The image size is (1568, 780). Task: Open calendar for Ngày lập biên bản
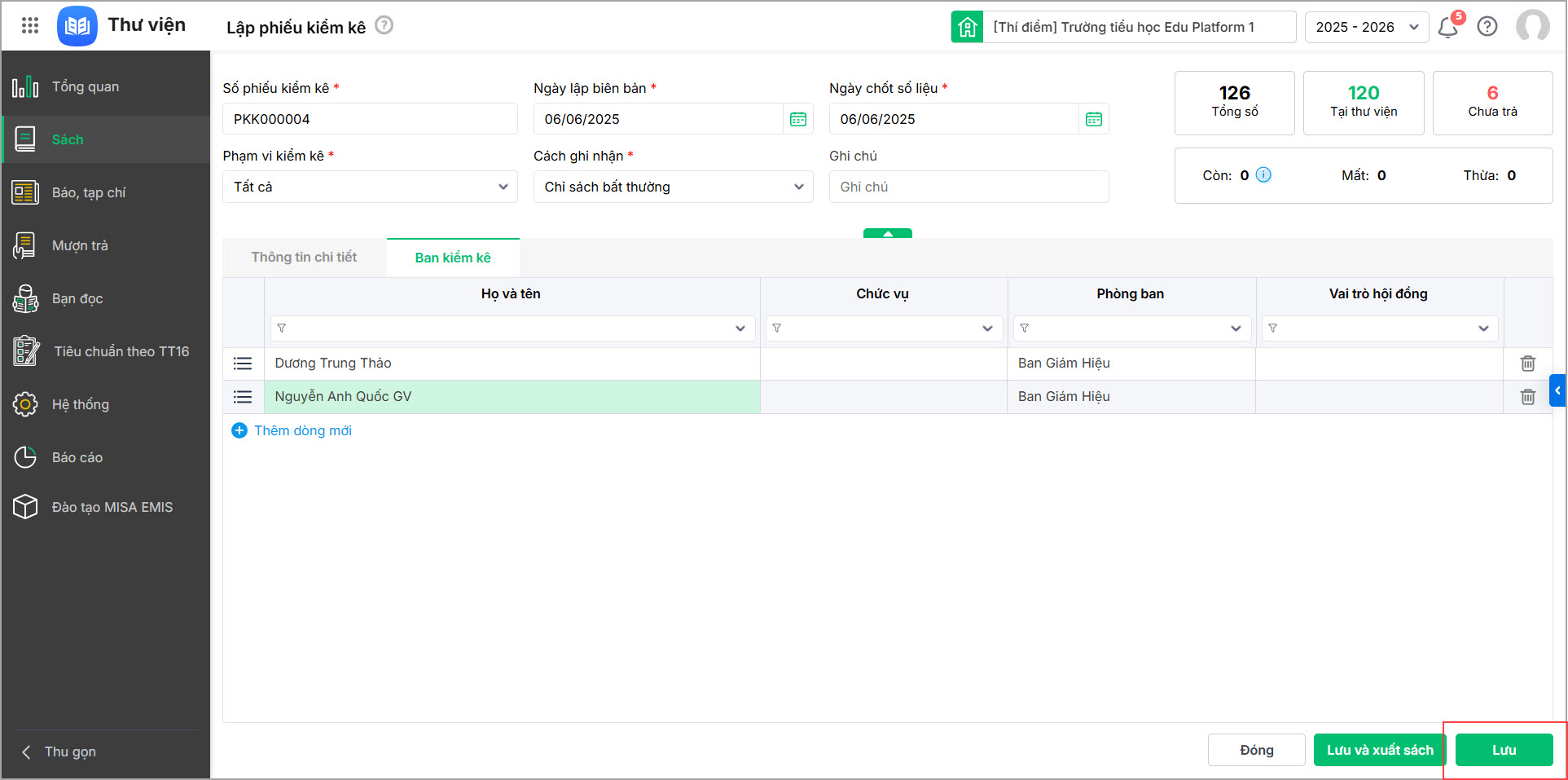[x=798, y=119]
